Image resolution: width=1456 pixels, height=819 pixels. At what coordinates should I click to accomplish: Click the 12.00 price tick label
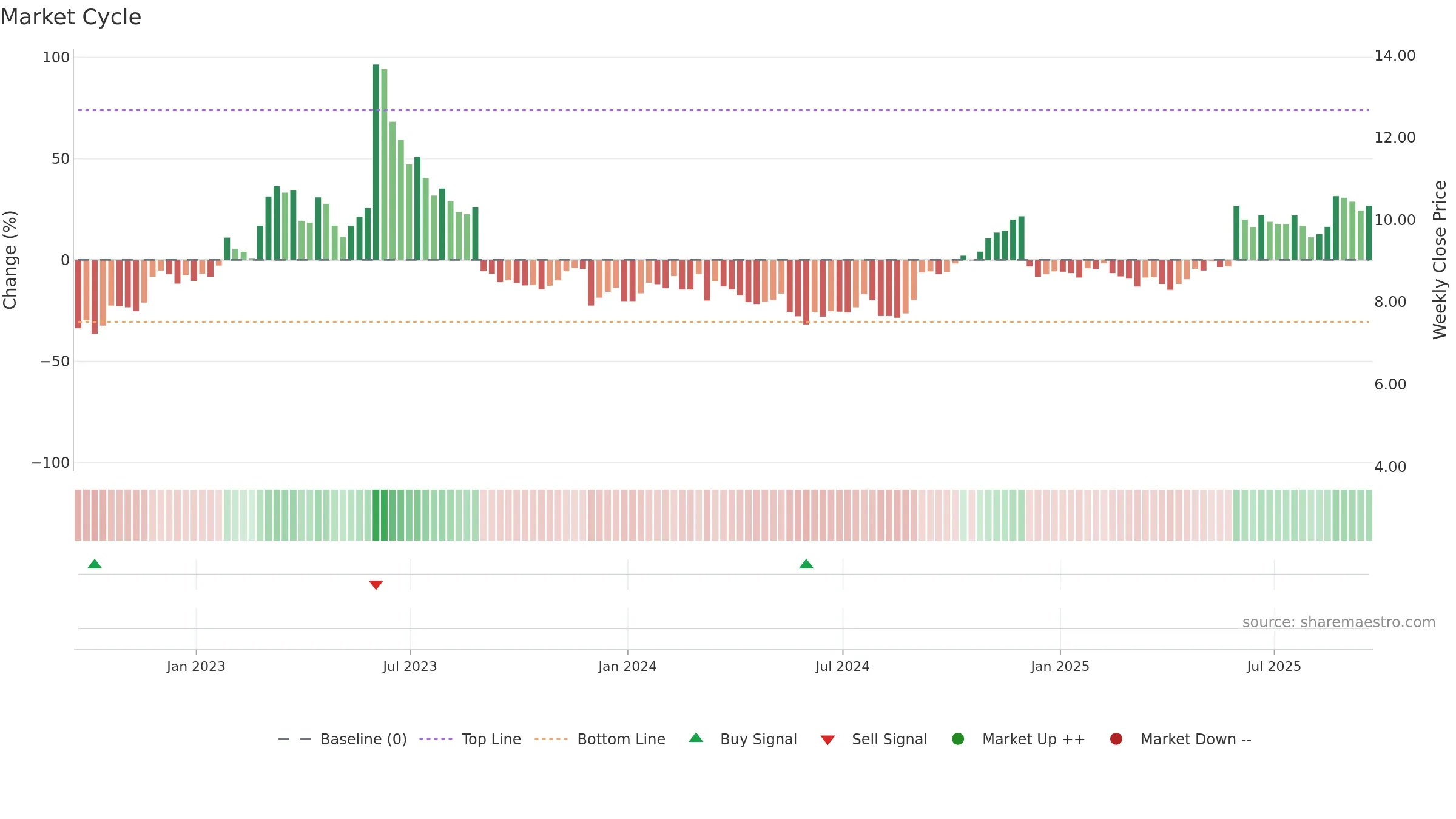coord(1395,138)
